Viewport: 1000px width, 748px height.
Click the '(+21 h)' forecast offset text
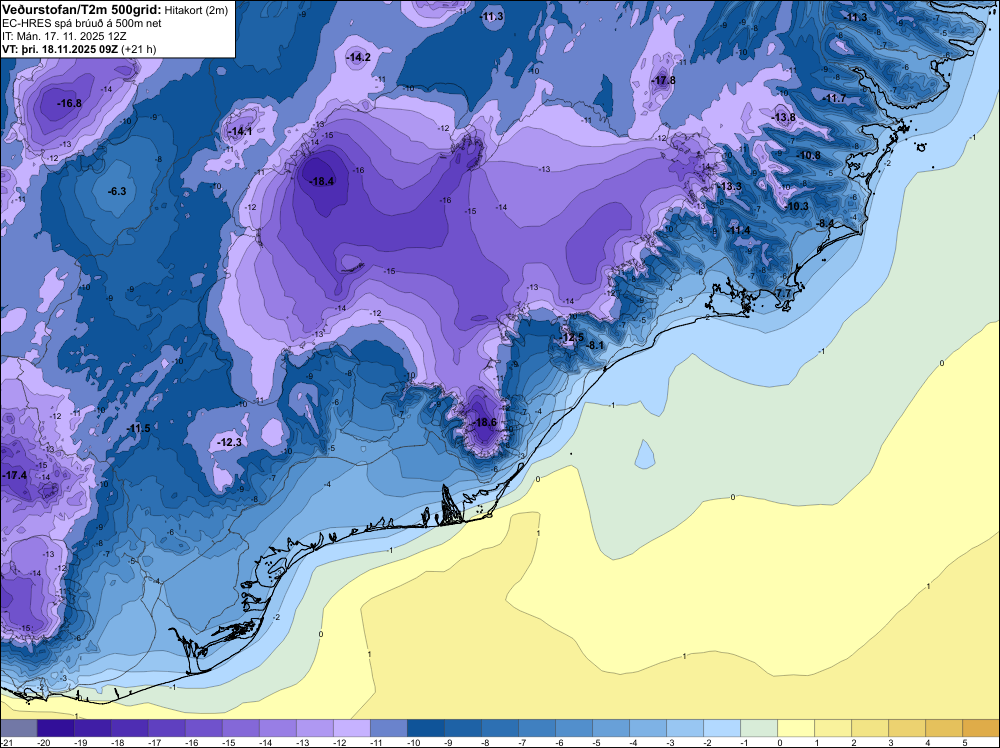click(140, 49)
